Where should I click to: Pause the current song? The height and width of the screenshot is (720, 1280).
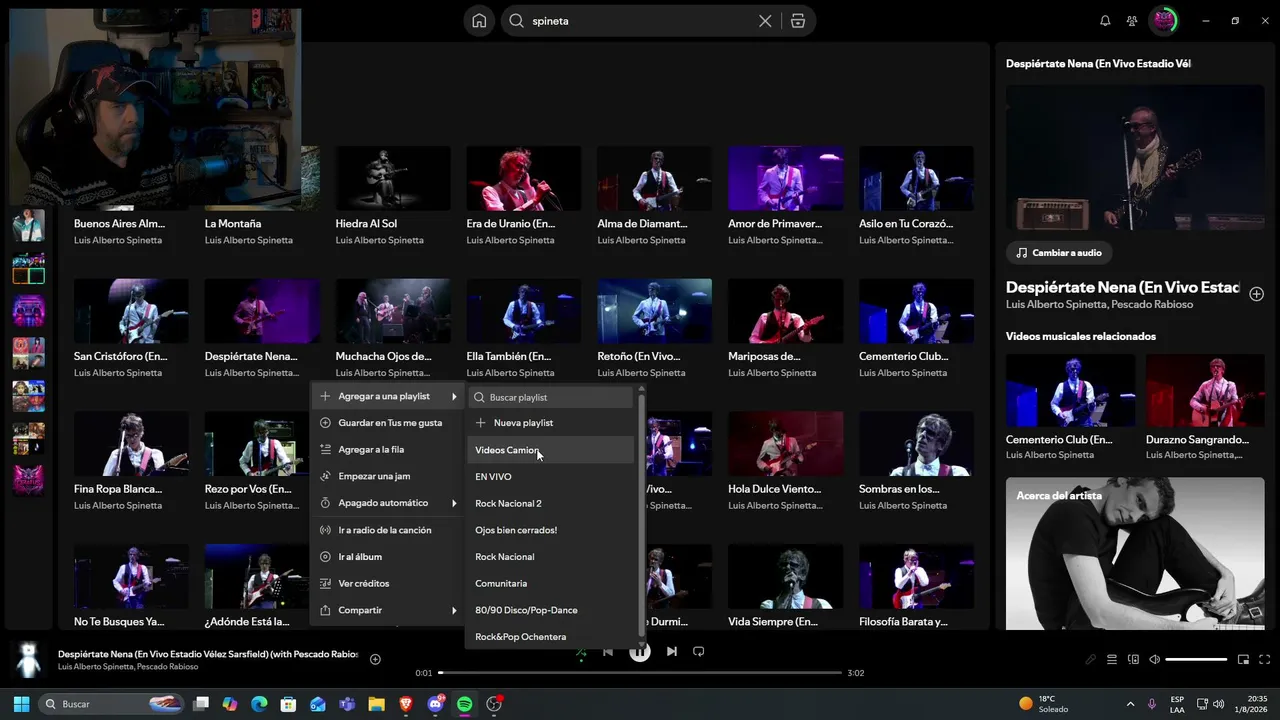point(640,652)
